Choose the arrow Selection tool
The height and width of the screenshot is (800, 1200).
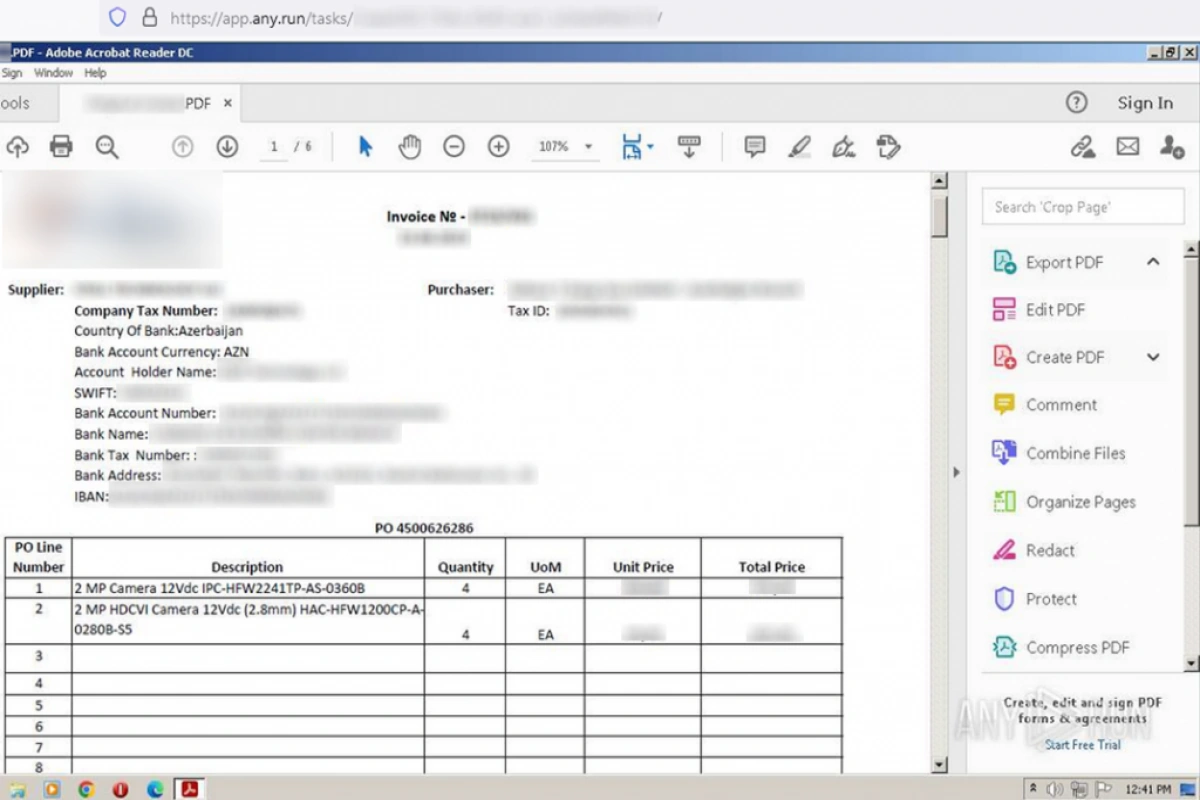coord(365,147)
